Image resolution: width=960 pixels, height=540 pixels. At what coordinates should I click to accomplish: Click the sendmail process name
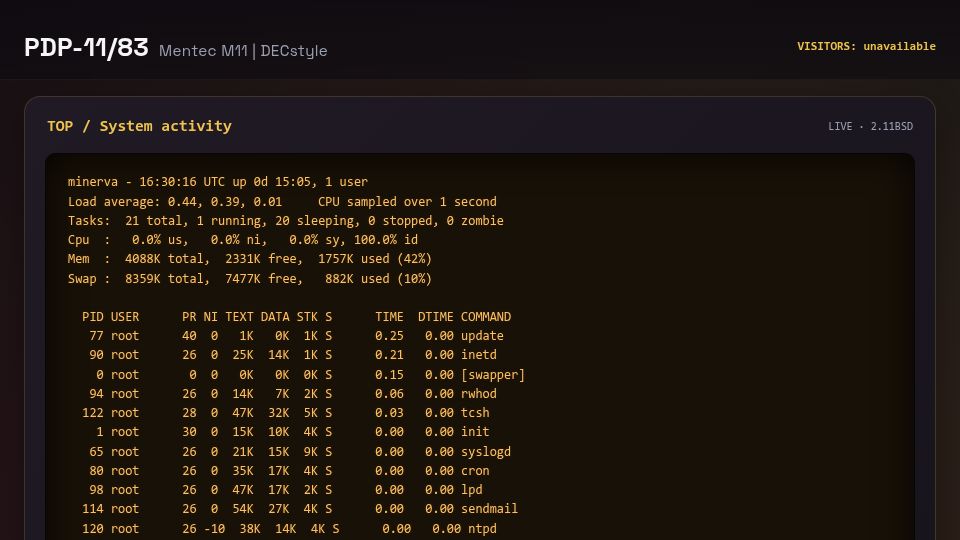[x=489, y=509]
